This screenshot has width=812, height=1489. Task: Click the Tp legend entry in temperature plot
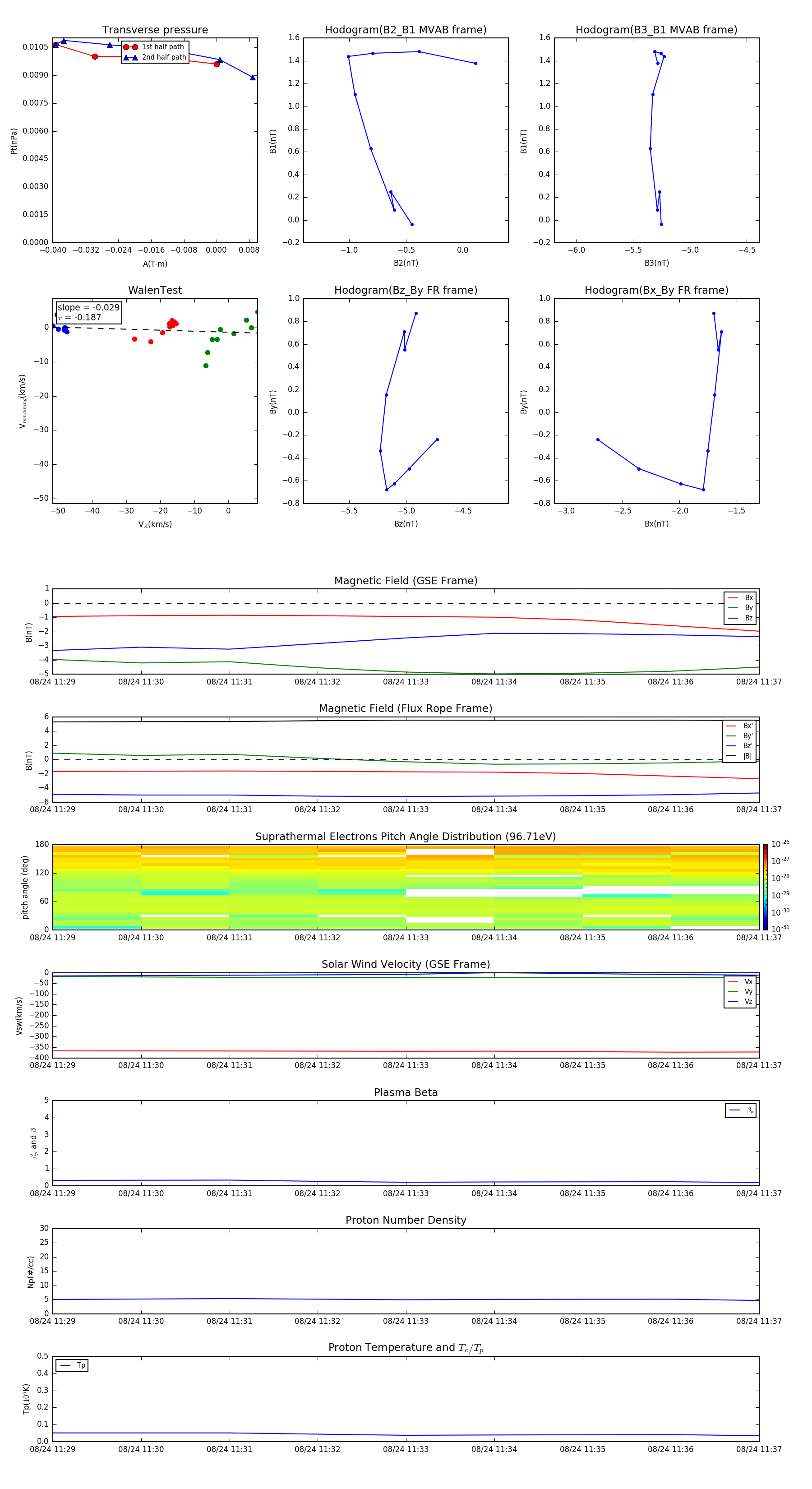click(72, 1365)
